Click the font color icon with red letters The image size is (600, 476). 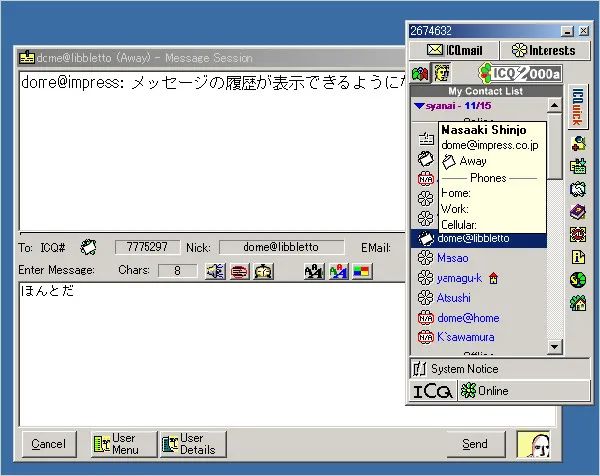pos(338,271)
